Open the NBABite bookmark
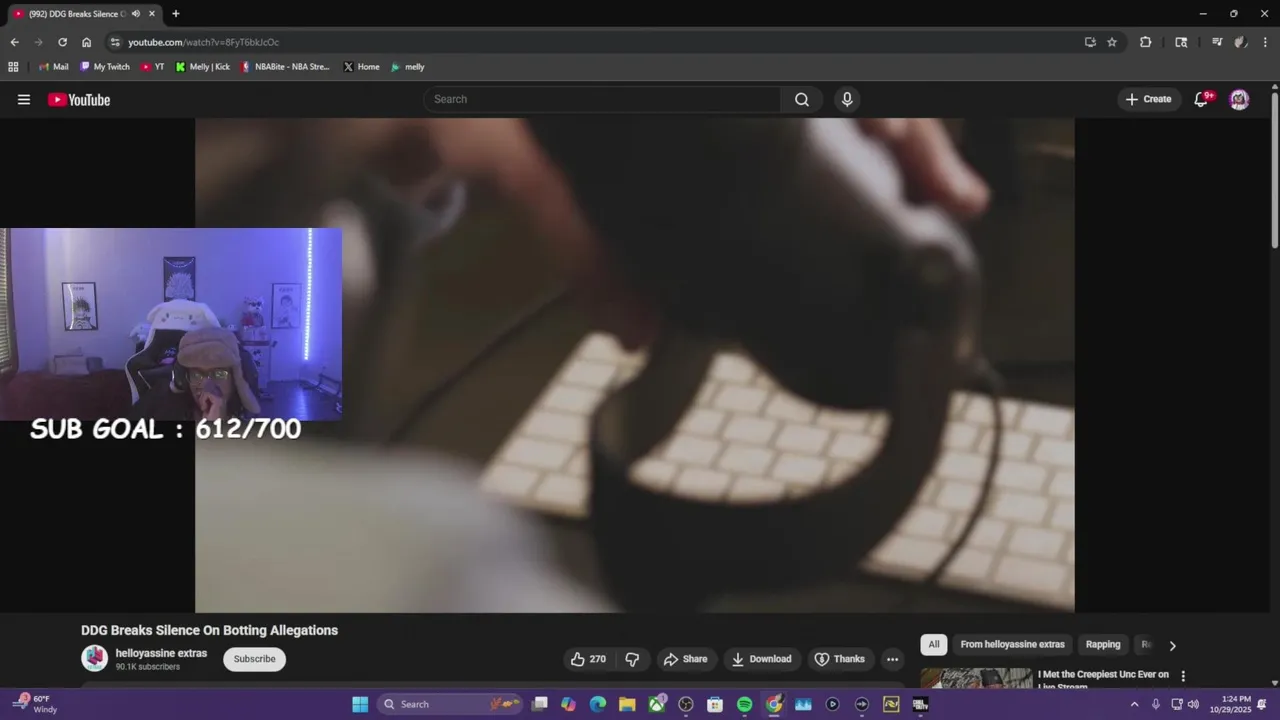The height and width of the screenshot is (720, 1280). (286, 67)
